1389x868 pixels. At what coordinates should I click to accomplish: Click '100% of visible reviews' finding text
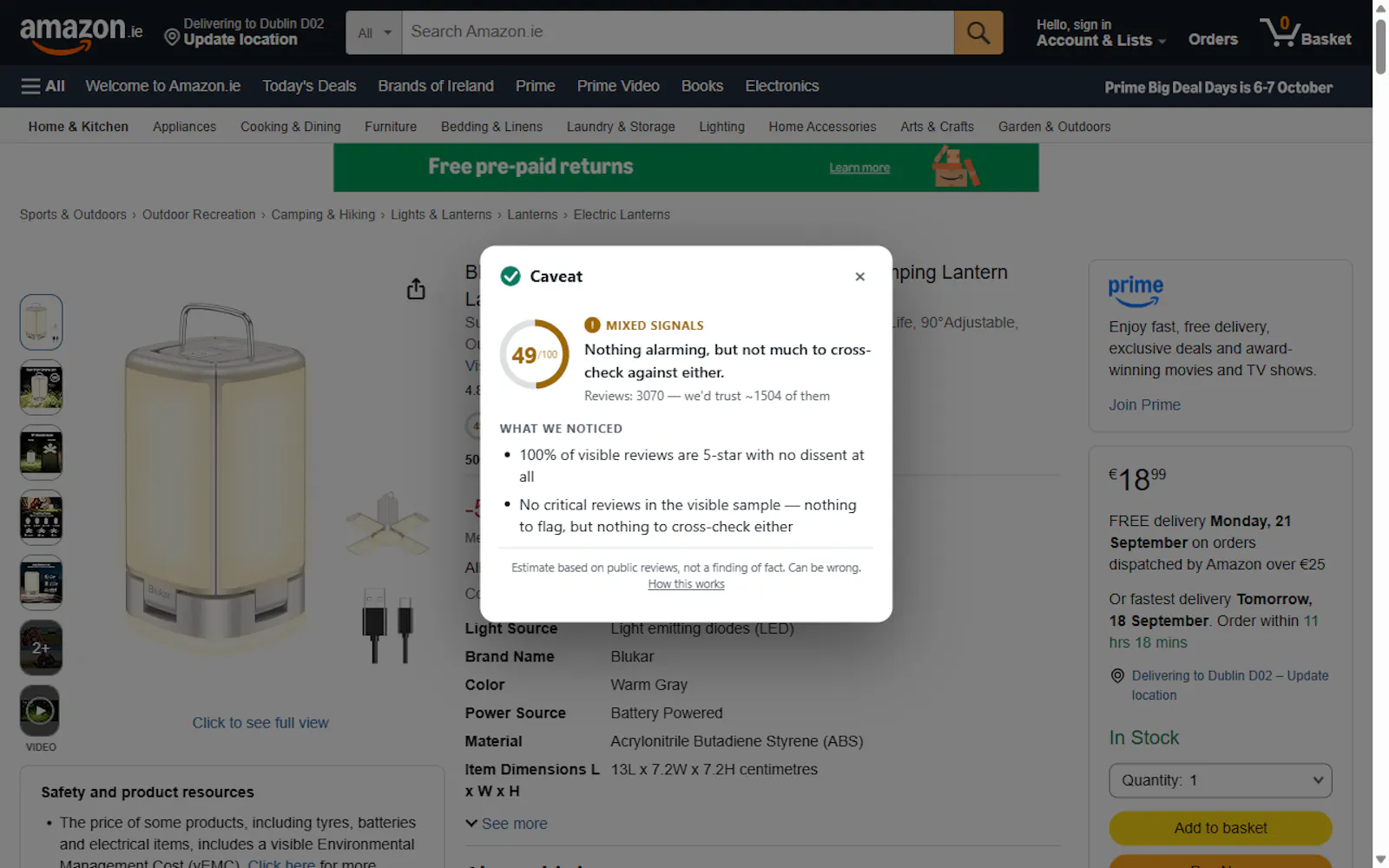click(692, 465)
